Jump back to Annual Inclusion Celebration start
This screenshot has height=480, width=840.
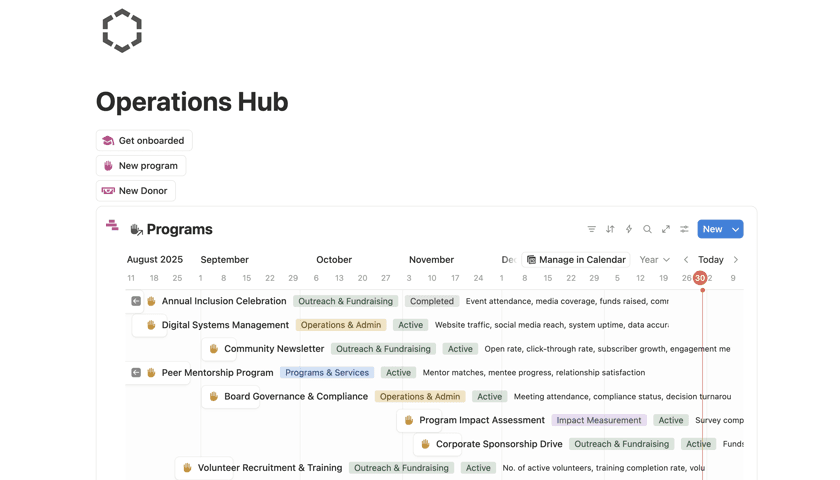click(x=136, y=301)
